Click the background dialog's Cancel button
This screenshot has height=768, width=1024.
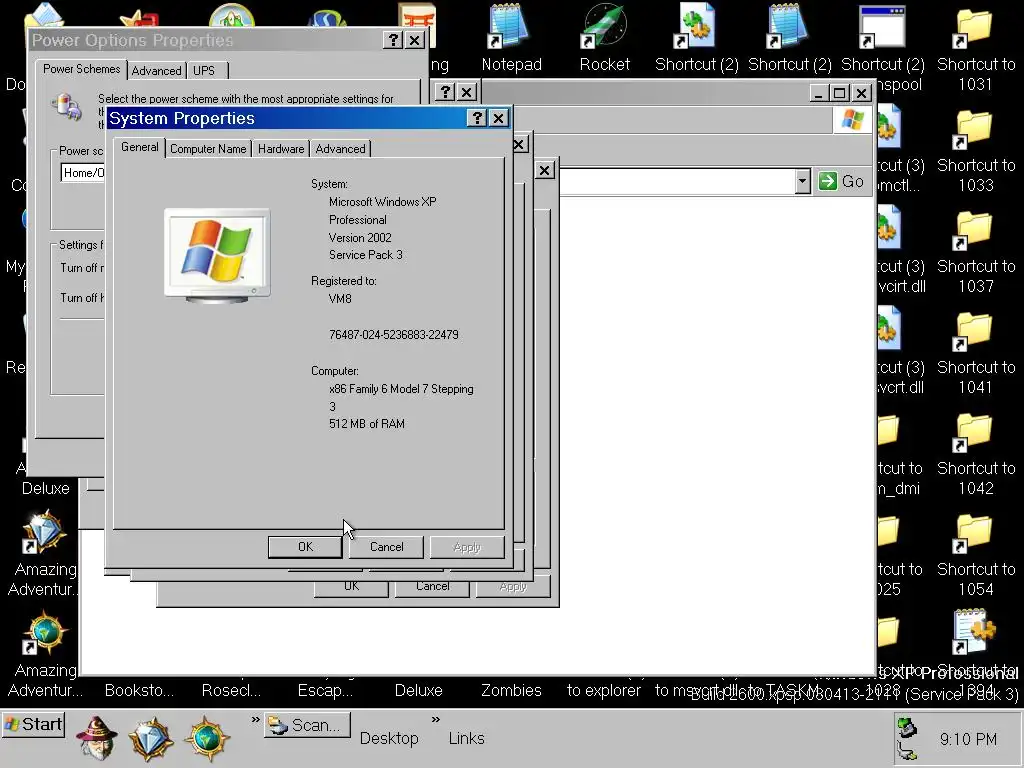coord(432,586)
